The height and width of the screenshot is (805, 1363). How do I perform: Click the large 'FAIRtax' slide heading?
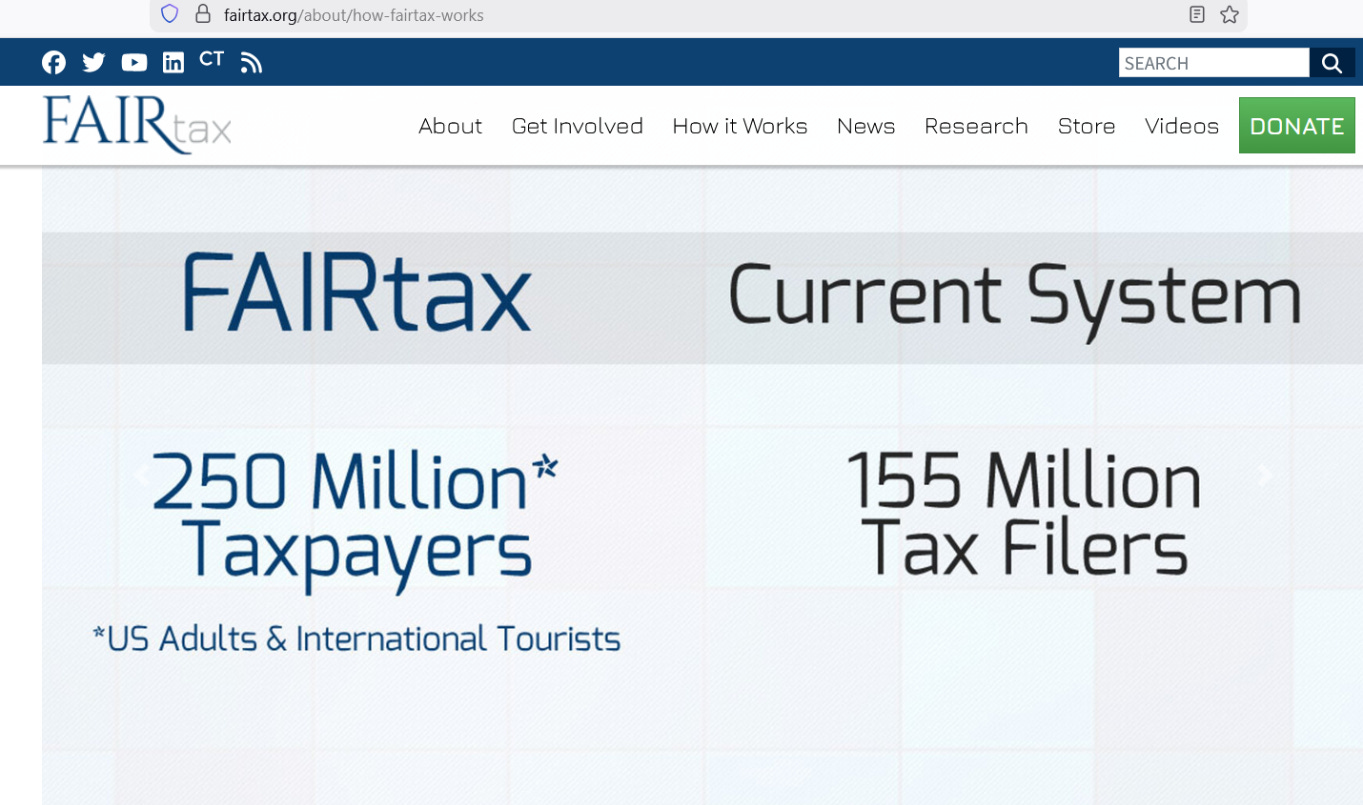tap(355, 292)
